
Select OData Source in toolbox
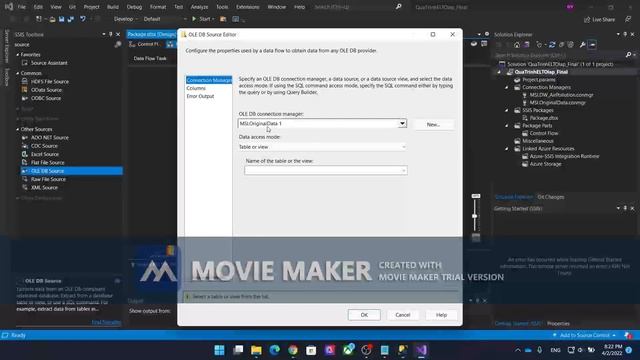(x=46, y=90)
